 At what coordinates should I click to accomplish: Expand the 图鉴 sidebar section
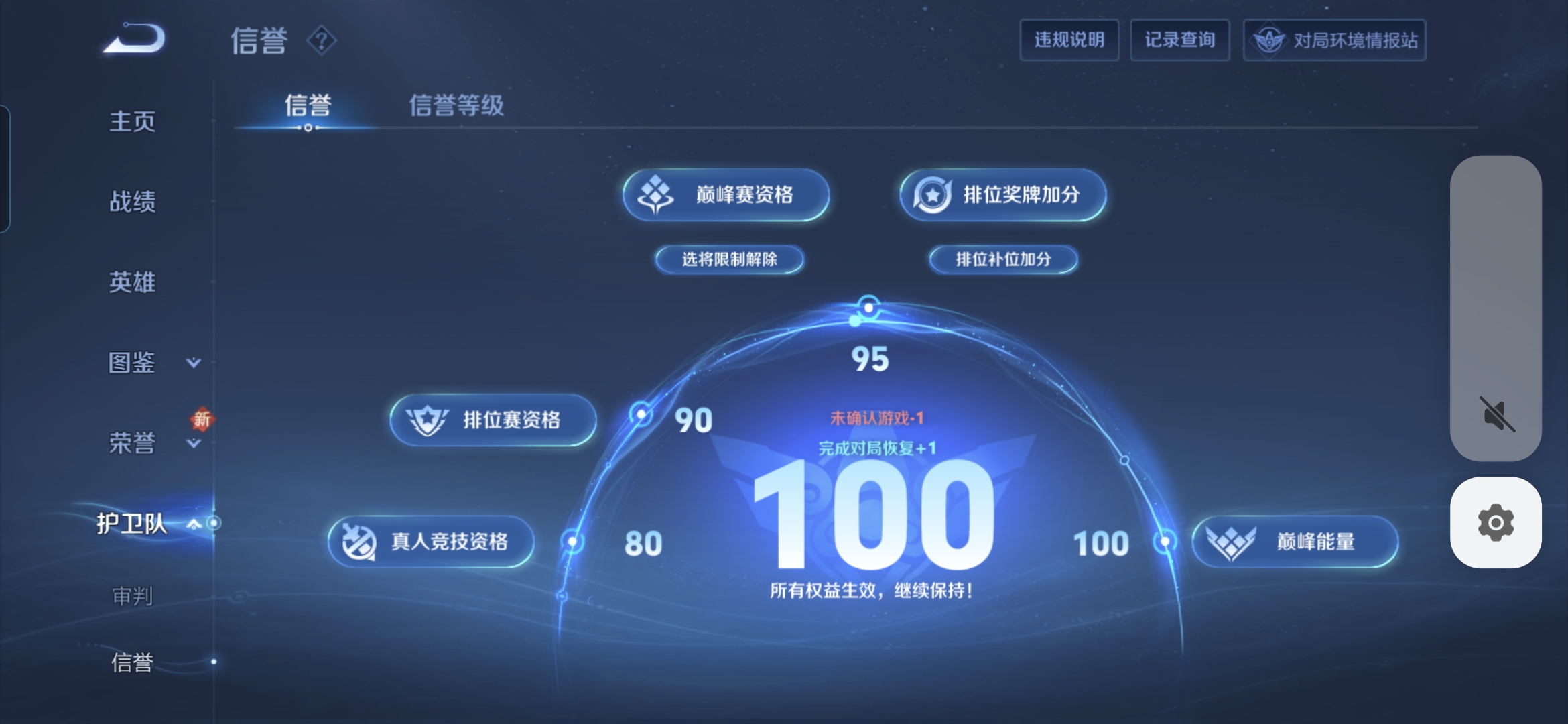[193, 363]
